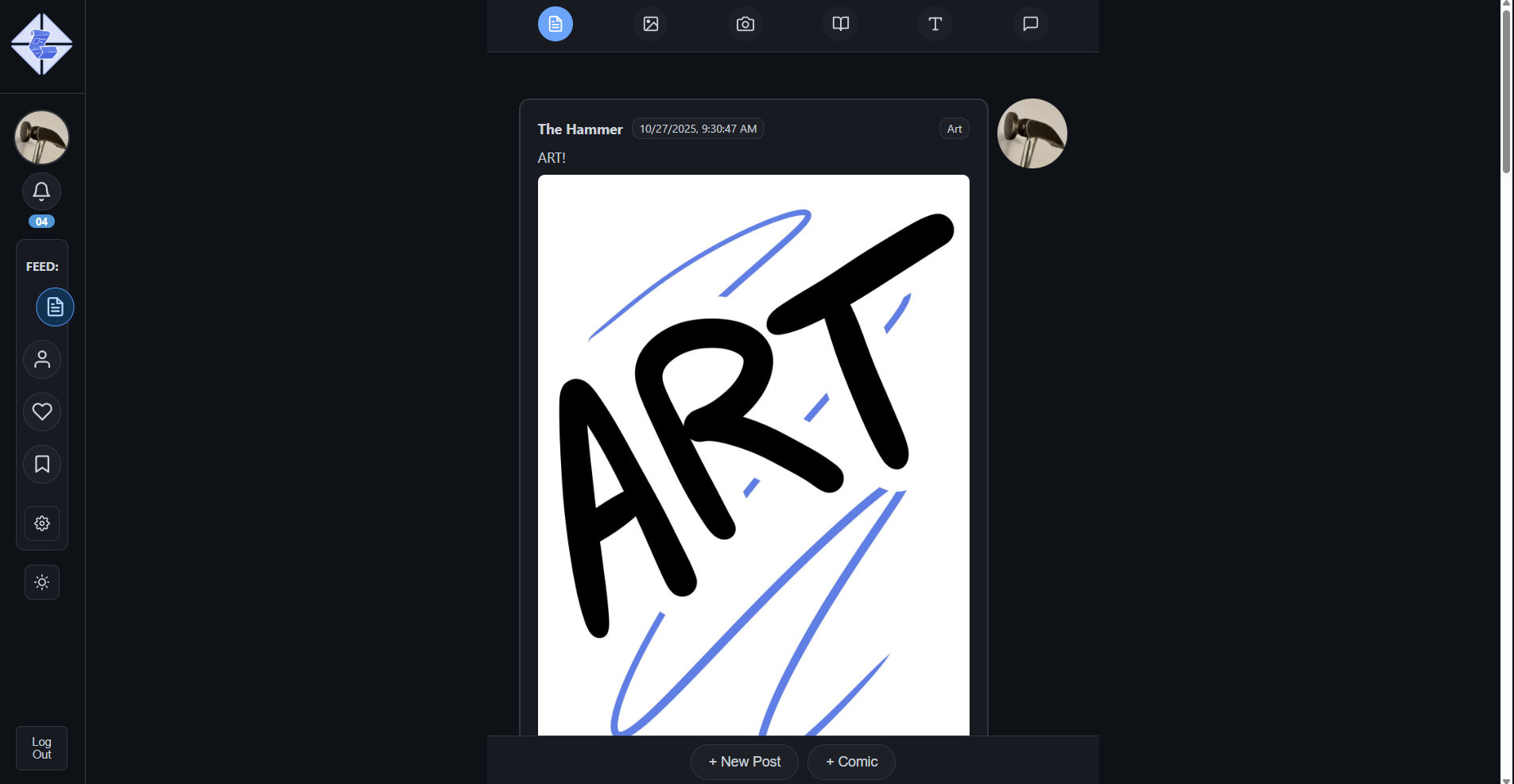Click the Art tag on the post

pyautogui.click(x=954, y=129)
